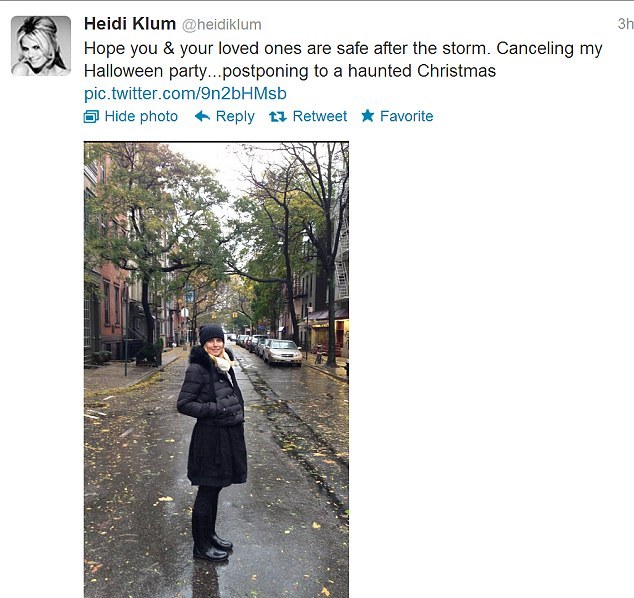Image resolution: width=634 pixels, height=598 pixels.
Task: Click the Retweet text link
Action: click(320, 116)
